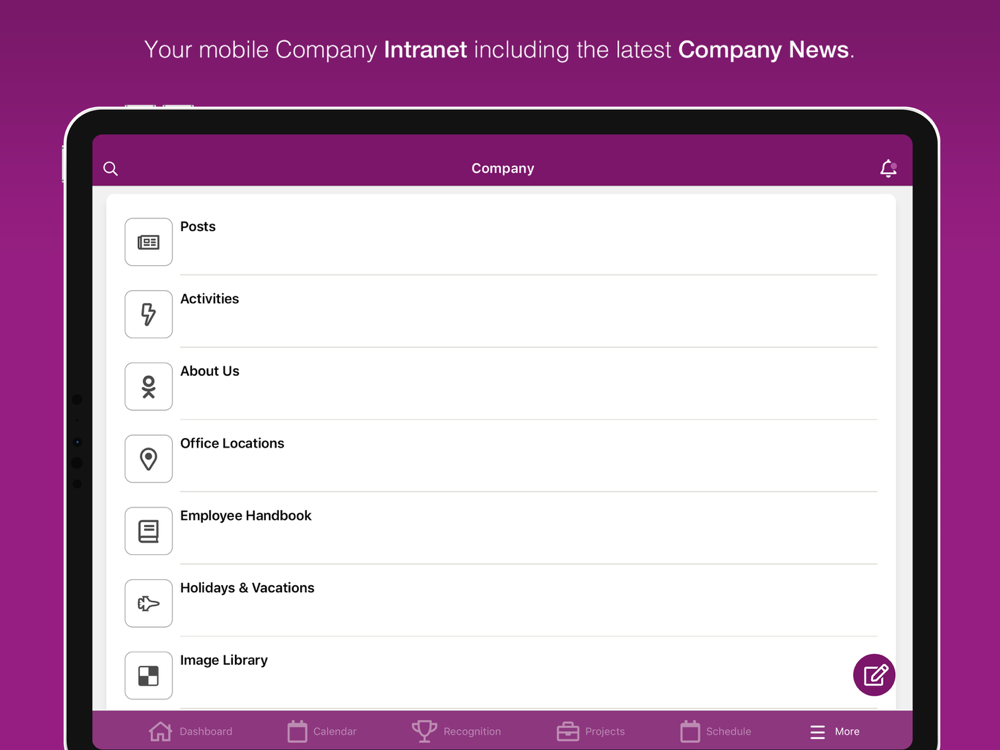Screen dimensions: 1000x750
Task: Open the Activities list entry
Action: [x=501, y=314]
